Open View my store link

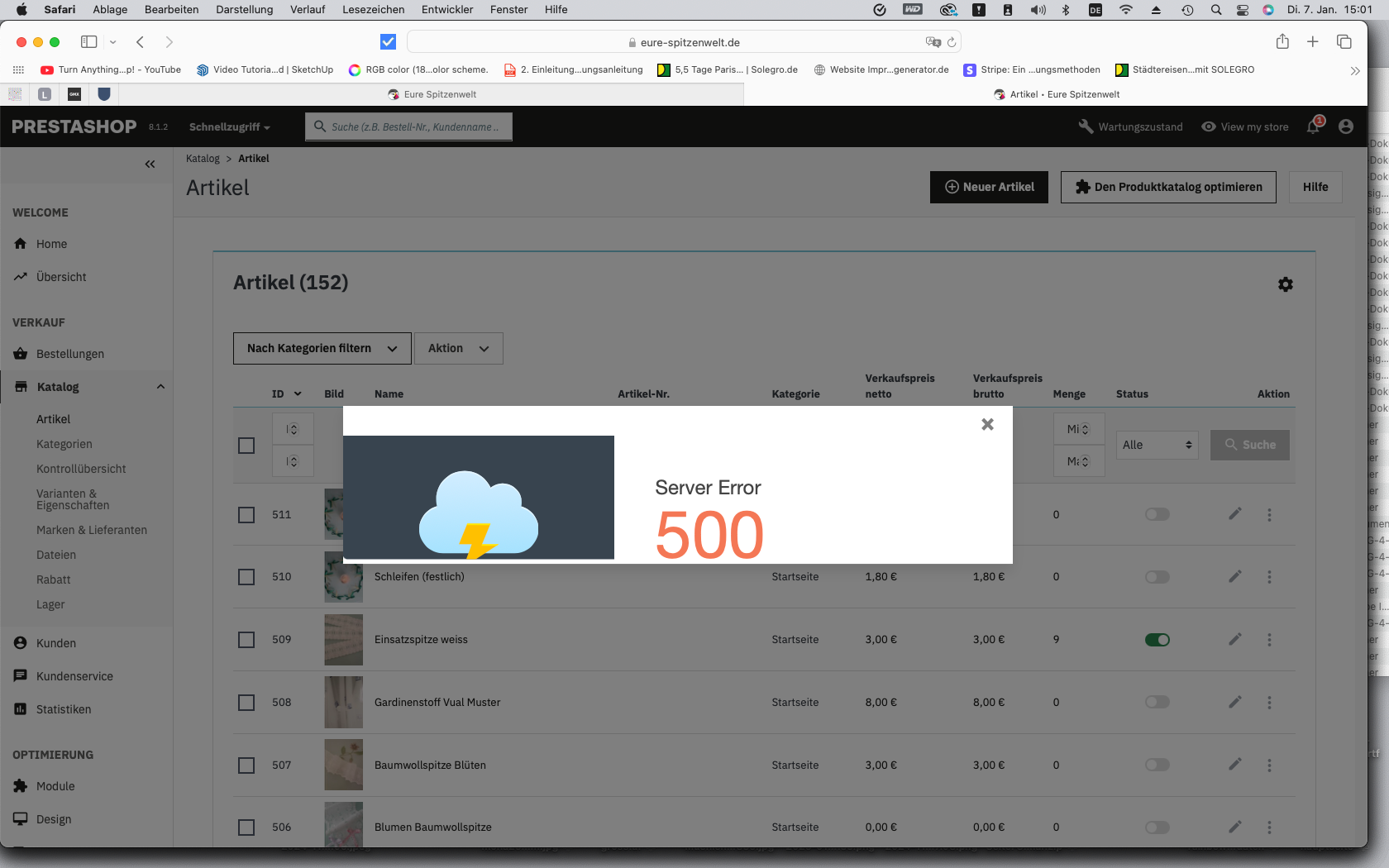[1245, 126]
